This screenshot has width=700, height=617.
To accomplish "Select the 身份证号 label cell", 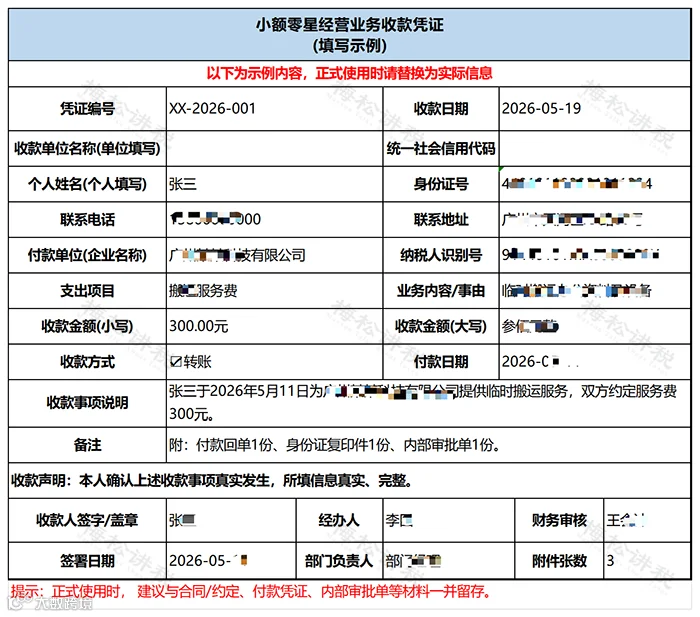I will coord(441,184).
